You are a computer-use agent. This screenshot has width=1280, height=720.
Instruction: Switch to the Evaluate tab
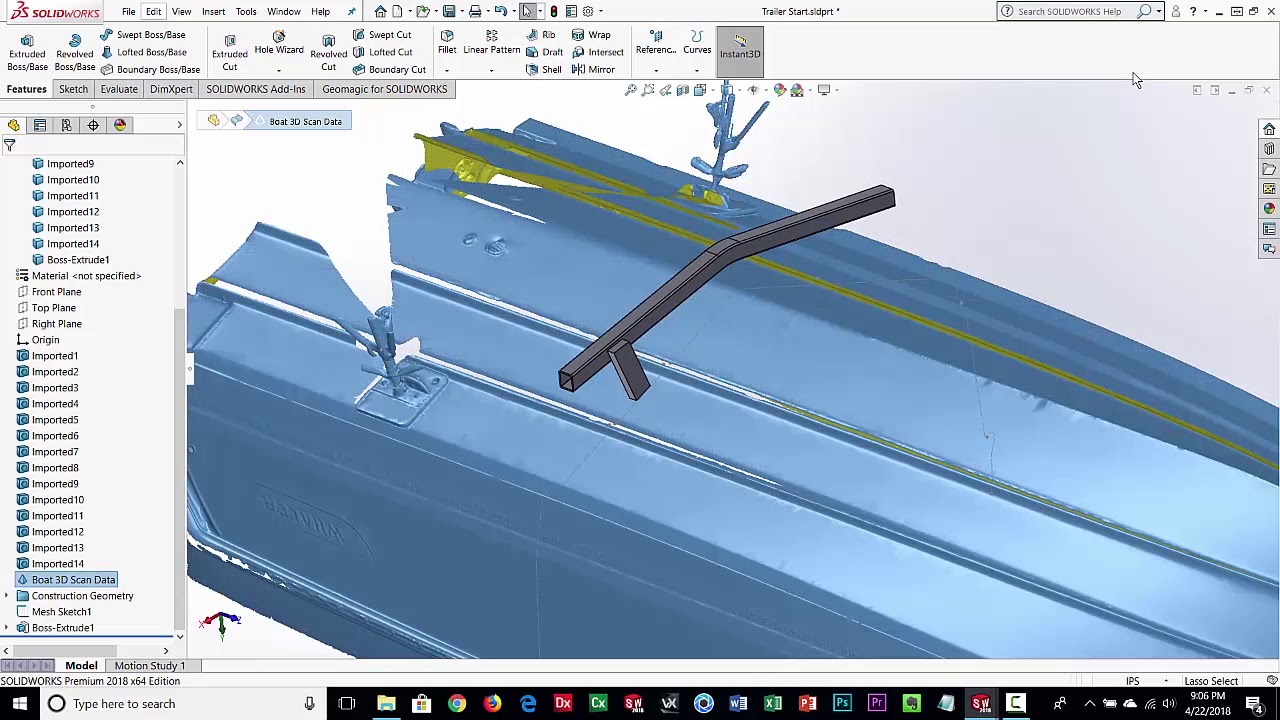[x=119, y=89]
